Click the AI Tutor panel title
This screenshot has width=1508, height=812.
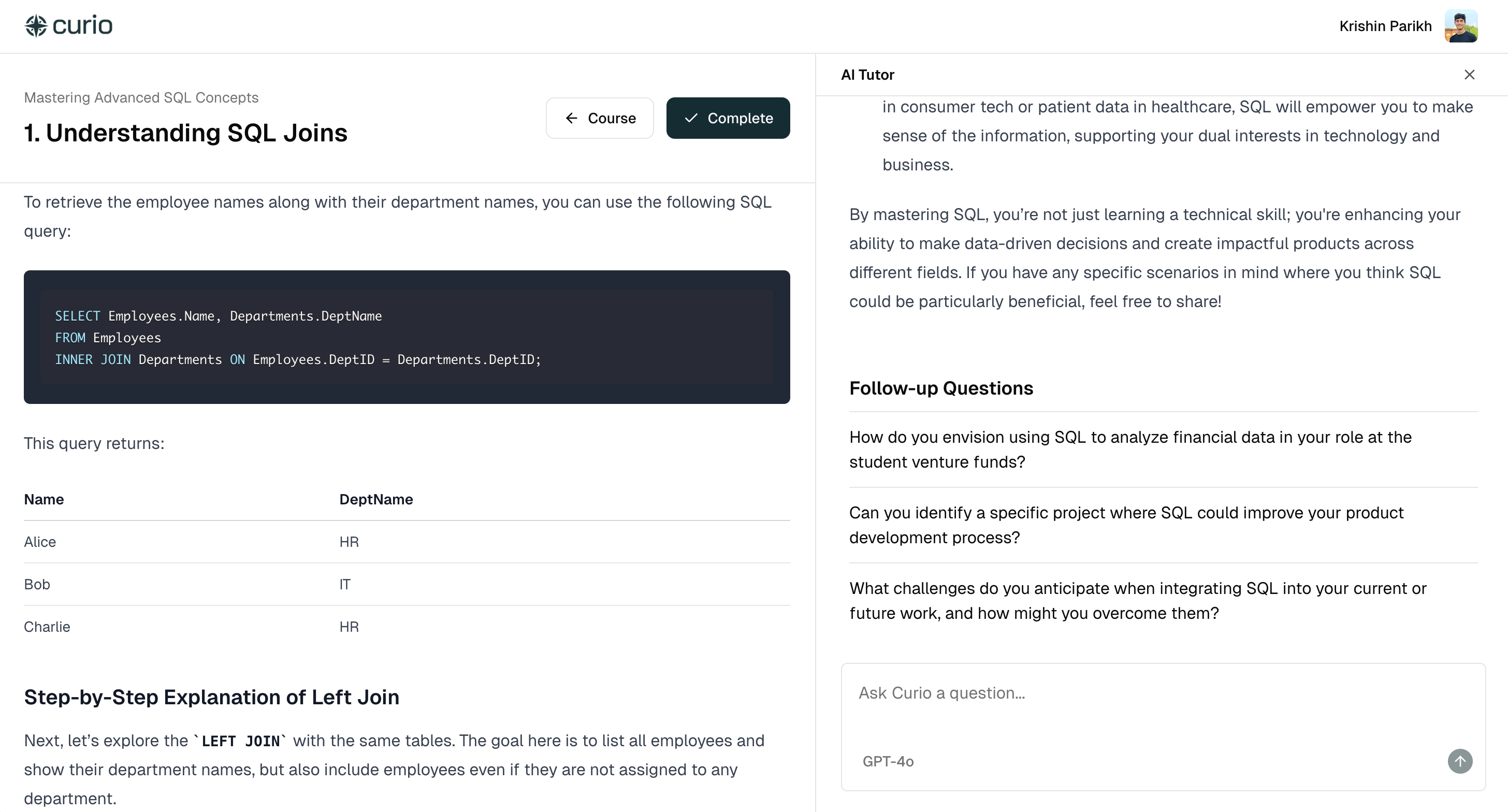867,75
